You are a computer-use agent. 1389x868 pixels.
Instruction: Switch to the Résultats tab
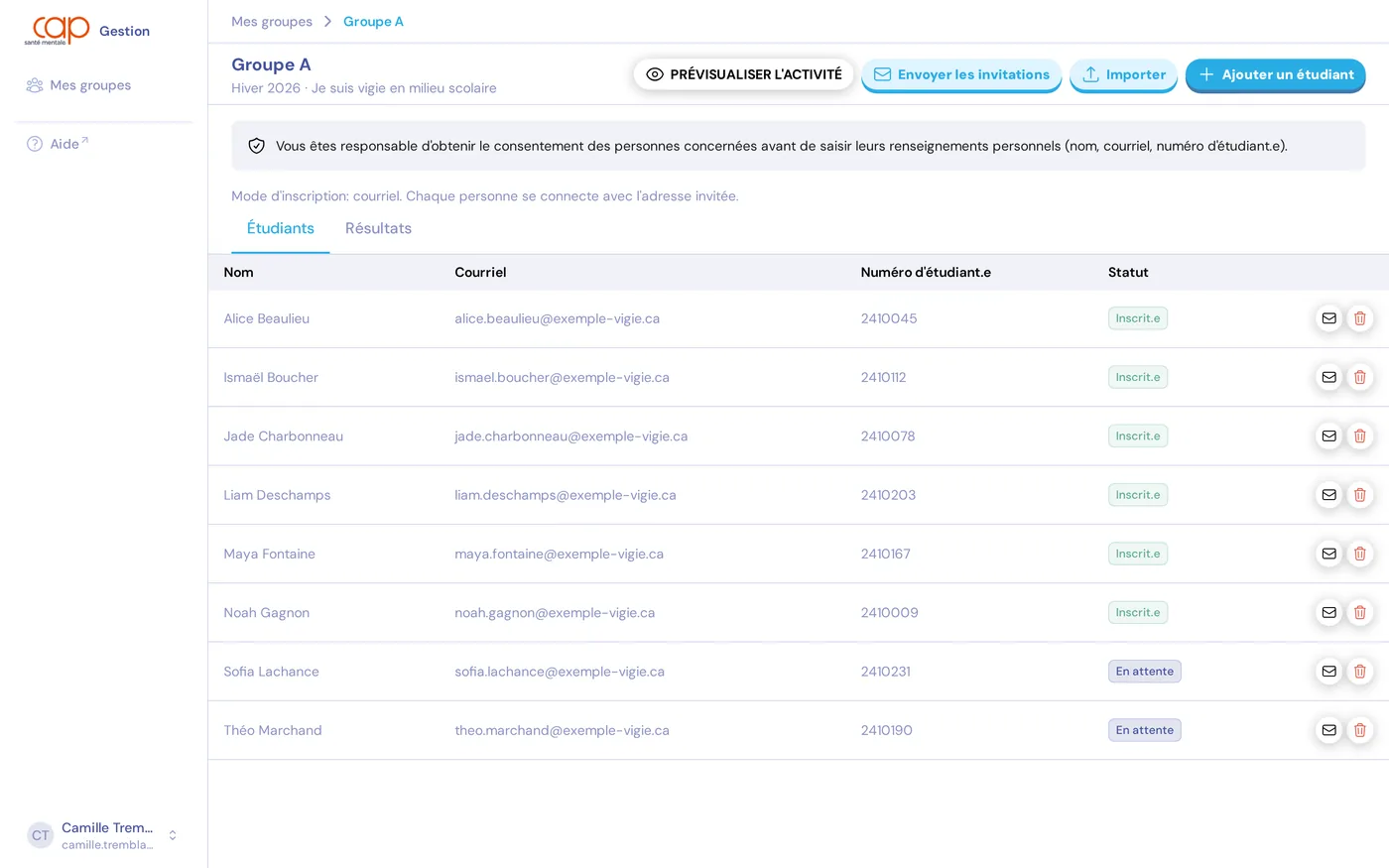point(378,228)
